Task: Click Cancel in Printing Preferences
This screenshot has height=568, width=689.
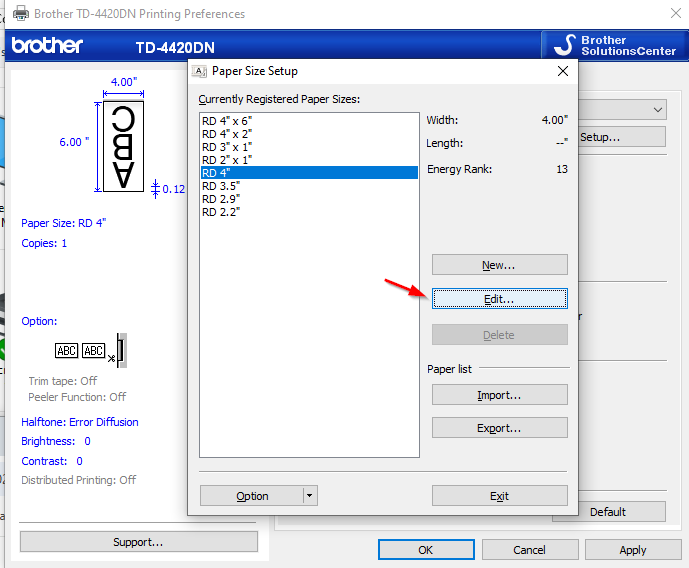Action: click(530, 550)
